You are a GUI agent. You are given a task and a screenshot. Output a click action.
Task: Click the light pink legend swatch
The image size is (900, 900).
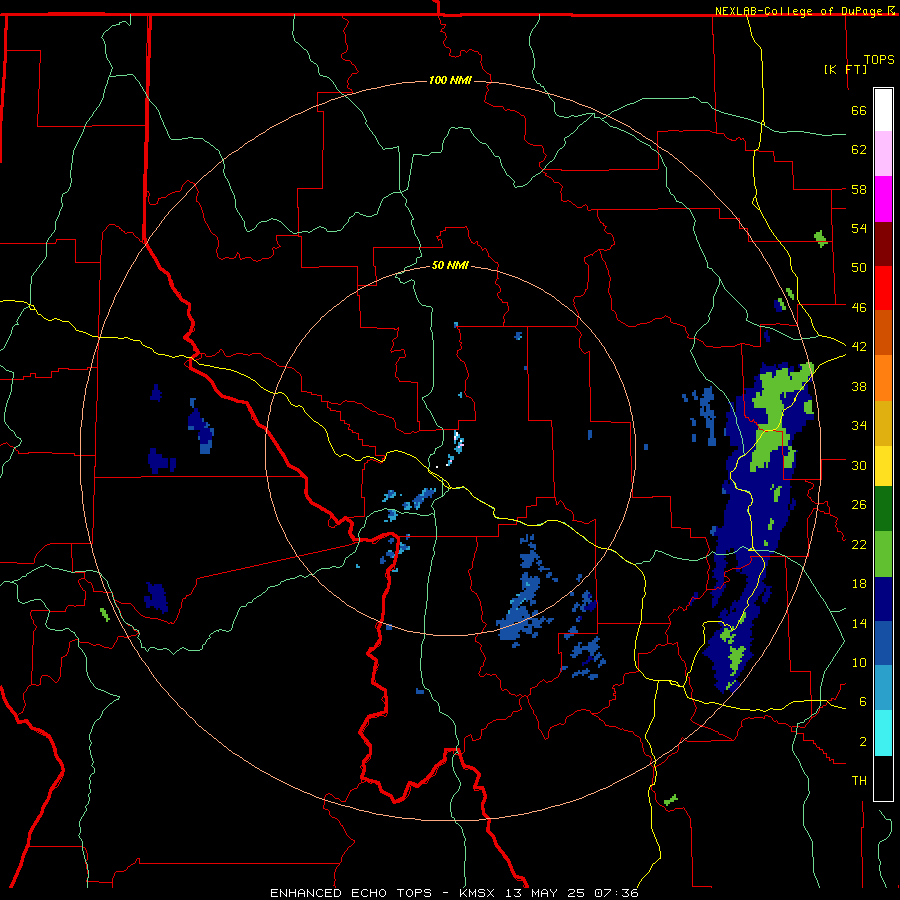pos(883,153)
